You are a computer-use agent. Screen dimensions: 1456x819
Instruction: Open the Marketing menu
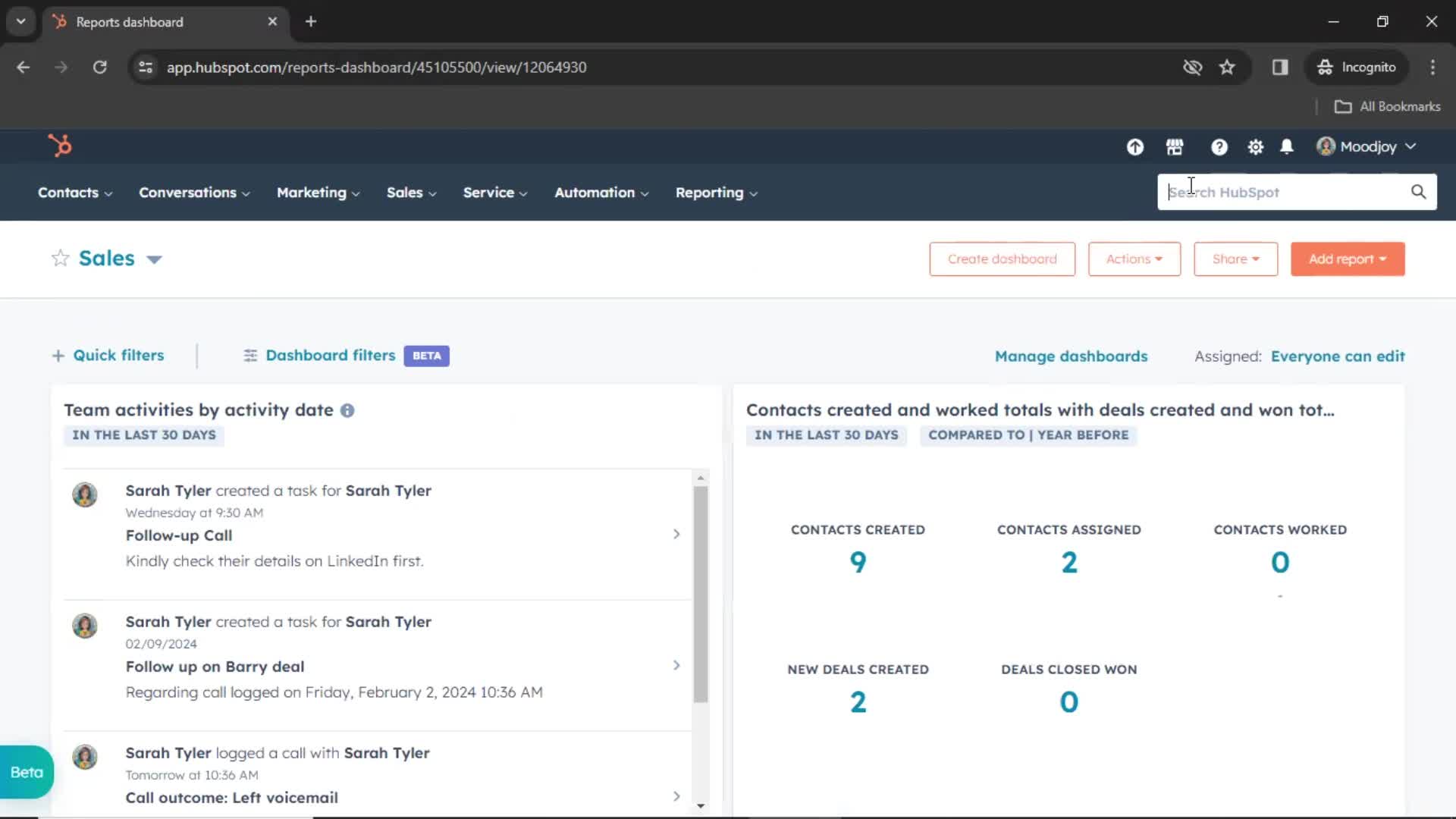click(x=318, y=193)
